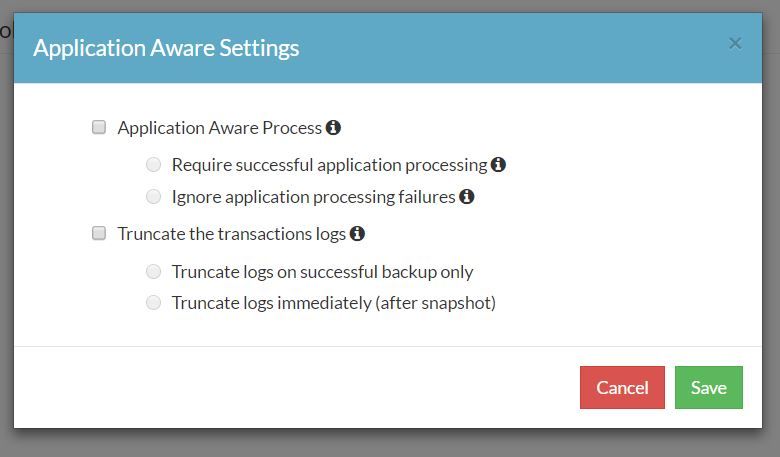Choose Truncate logs immediately (after snapshot) radio
Screen dimensions: 780x457
click(x=153, y=302)
